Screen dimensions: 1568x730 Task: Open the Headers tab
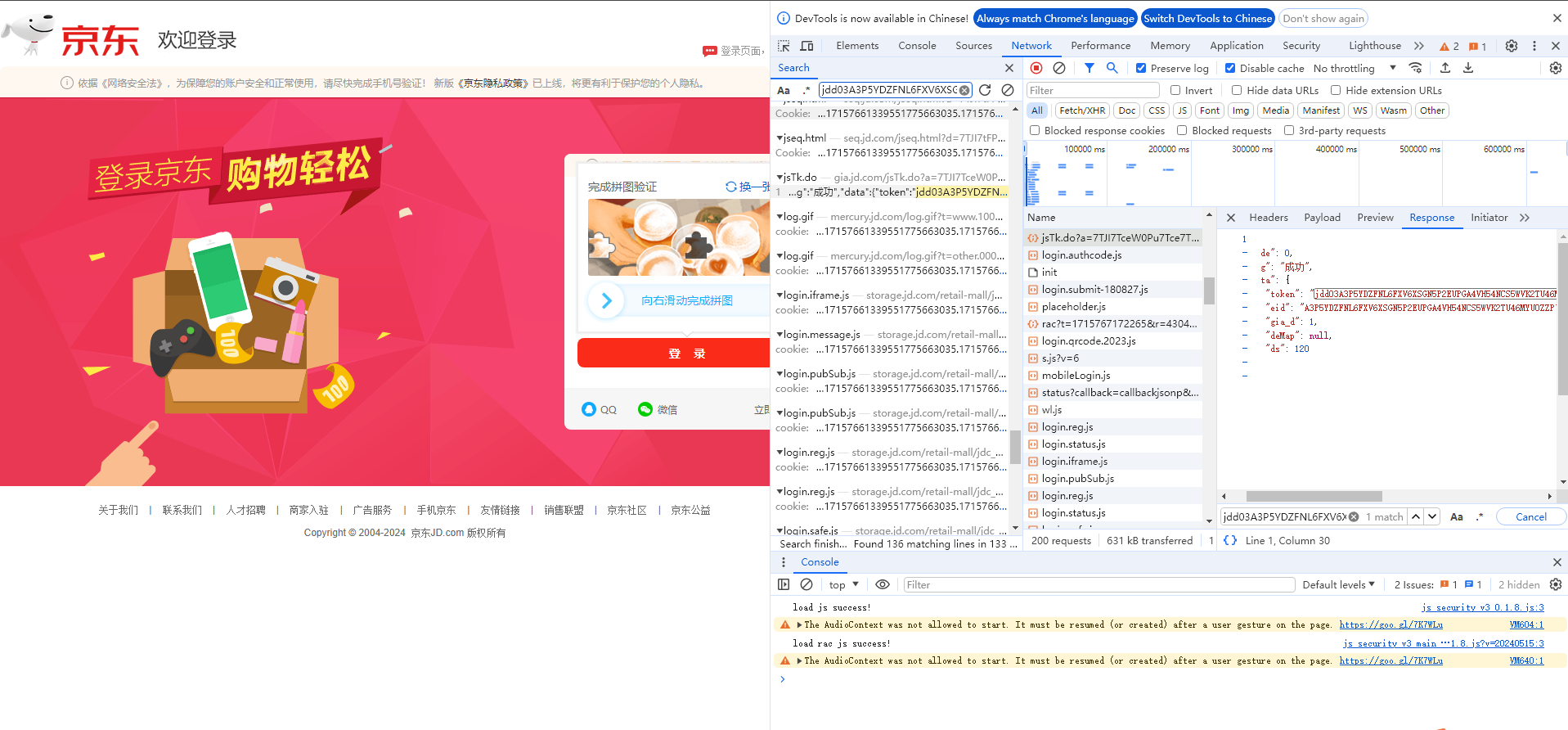click(1269, 218)
